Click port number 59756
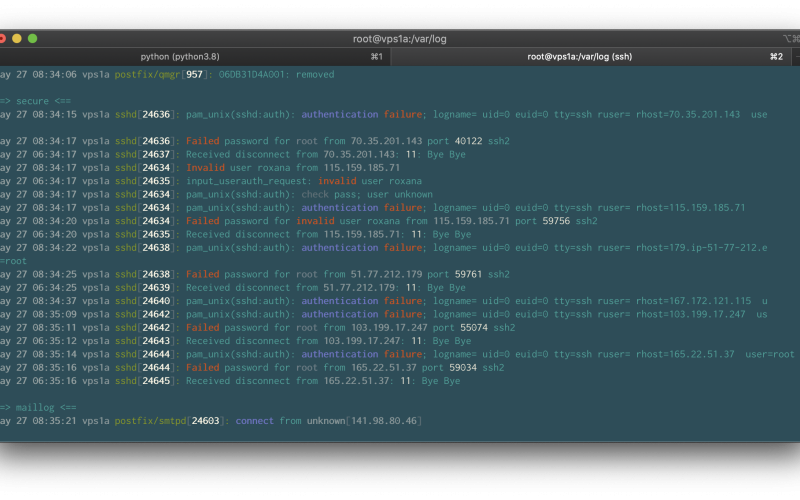Image resolution: width=800 pixels, height=500 pixels. 556,221
